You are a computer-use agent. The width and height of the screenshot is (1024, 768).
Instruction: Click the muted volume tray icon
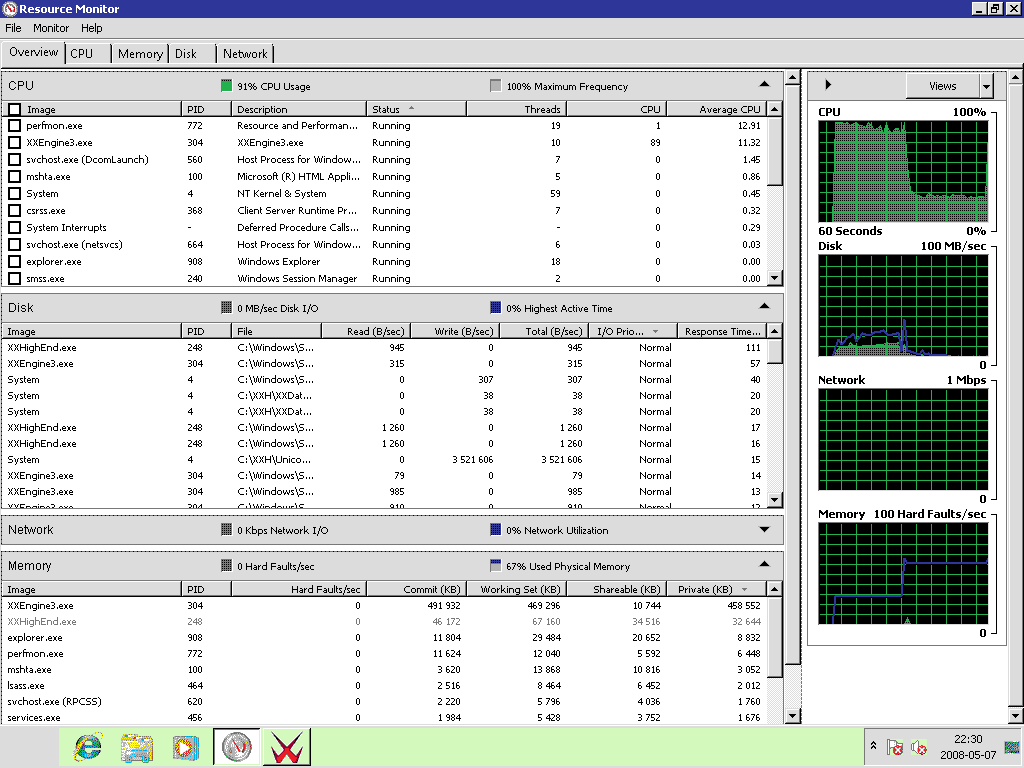click(919, 747)
